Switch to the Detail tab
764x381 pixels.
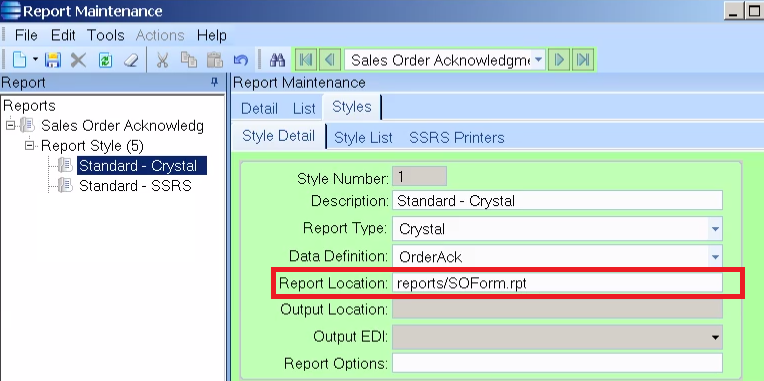coord(259,108)
